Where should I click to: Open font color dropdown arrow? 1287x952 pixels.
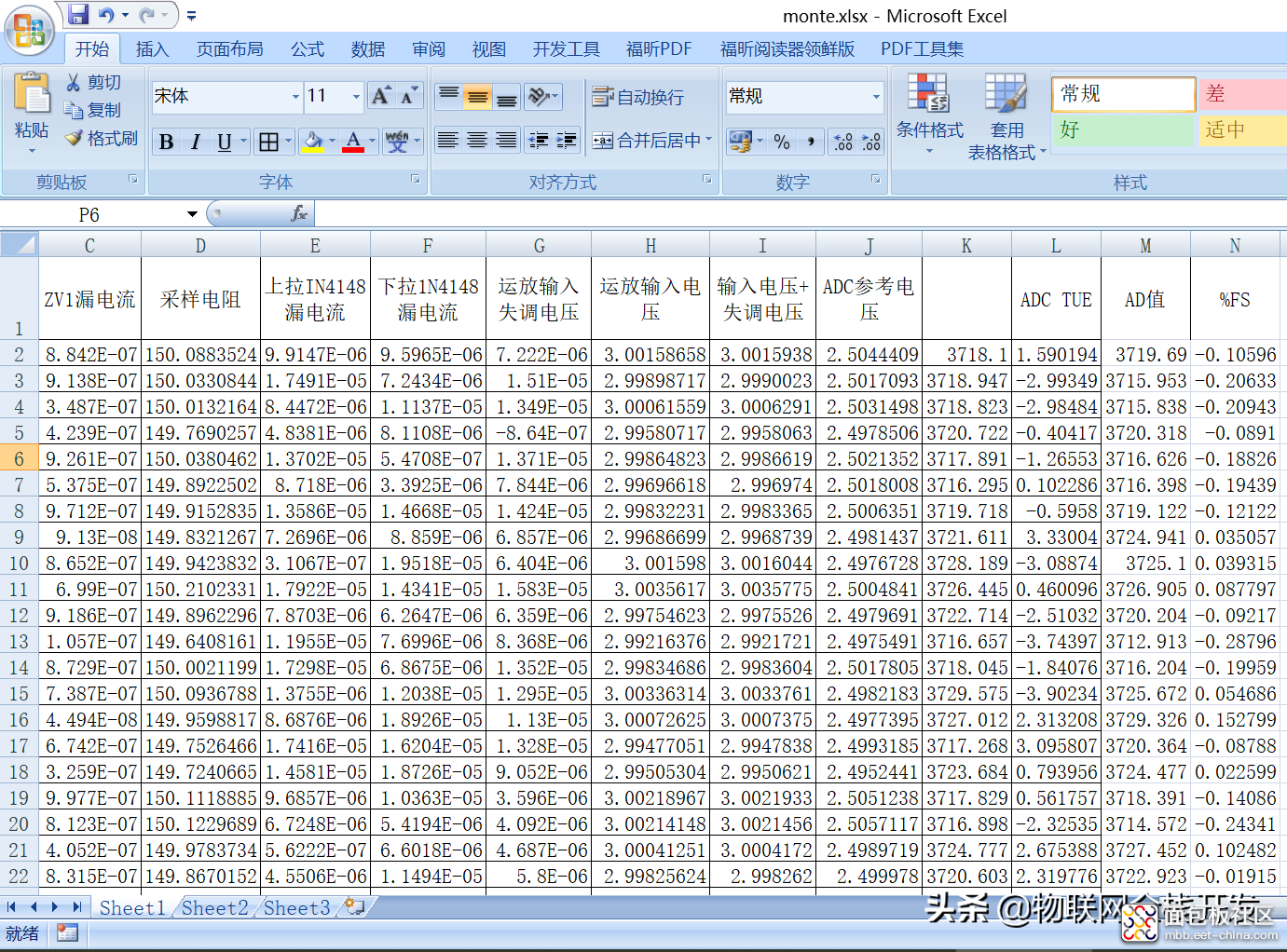pos(372,142)
